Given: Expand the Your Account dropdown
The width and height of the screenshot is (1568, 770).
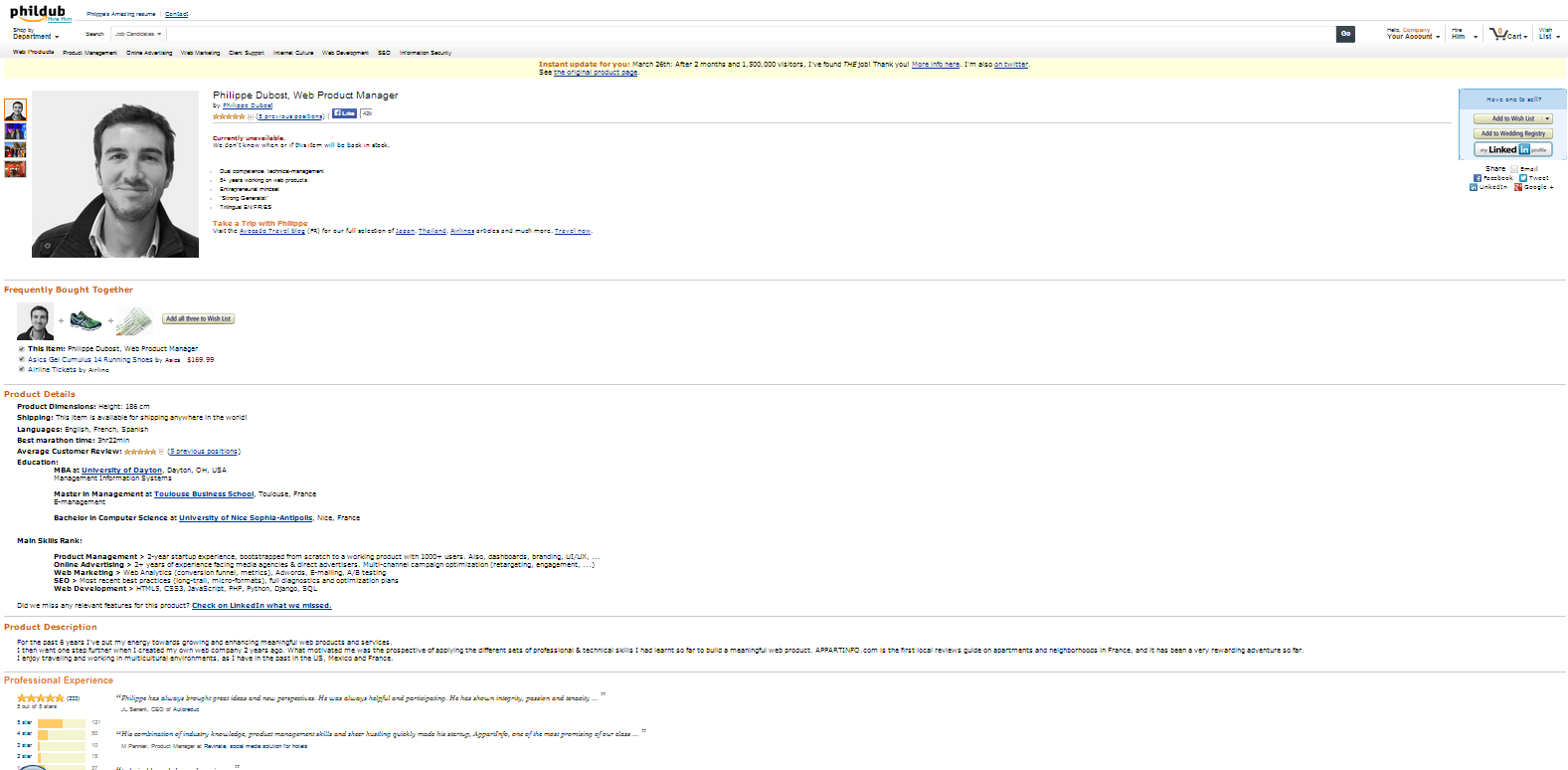Looking at the screenshot, I should coord(1414,34).
